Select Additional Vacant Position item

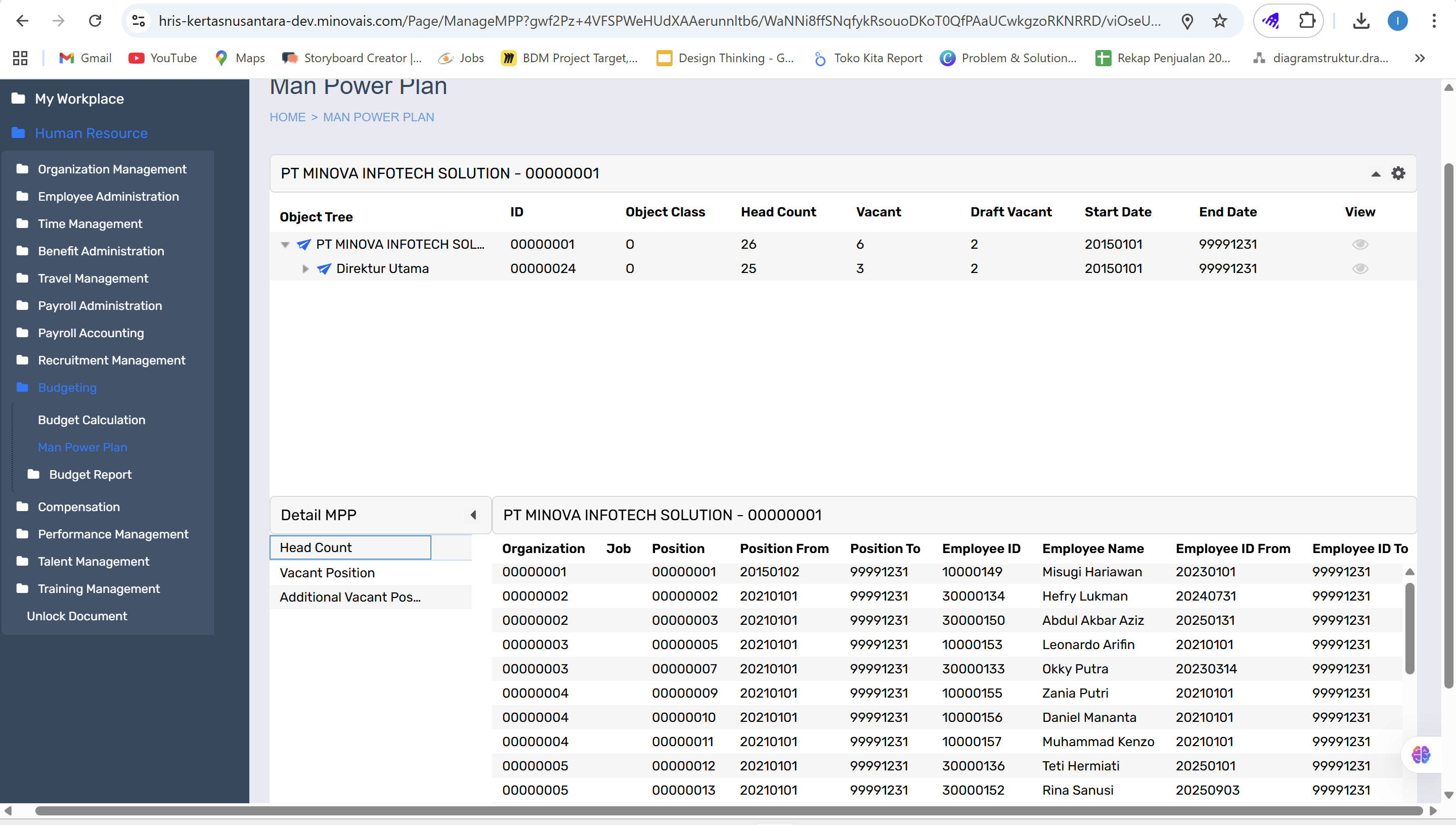click(349, 597)
